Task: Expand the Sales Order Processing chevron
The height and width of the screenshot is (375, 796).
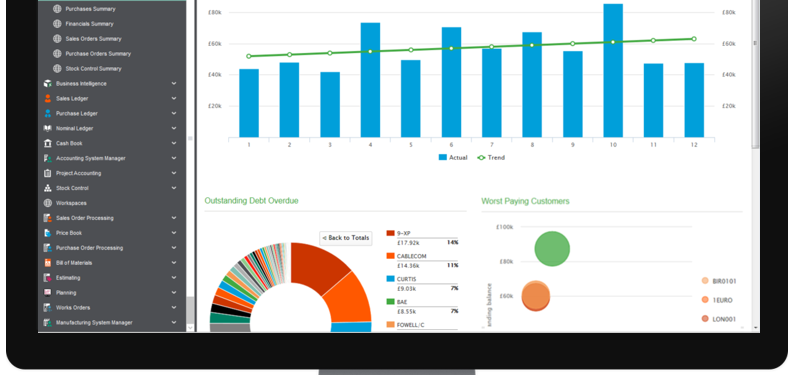Action: pos(174,218)
